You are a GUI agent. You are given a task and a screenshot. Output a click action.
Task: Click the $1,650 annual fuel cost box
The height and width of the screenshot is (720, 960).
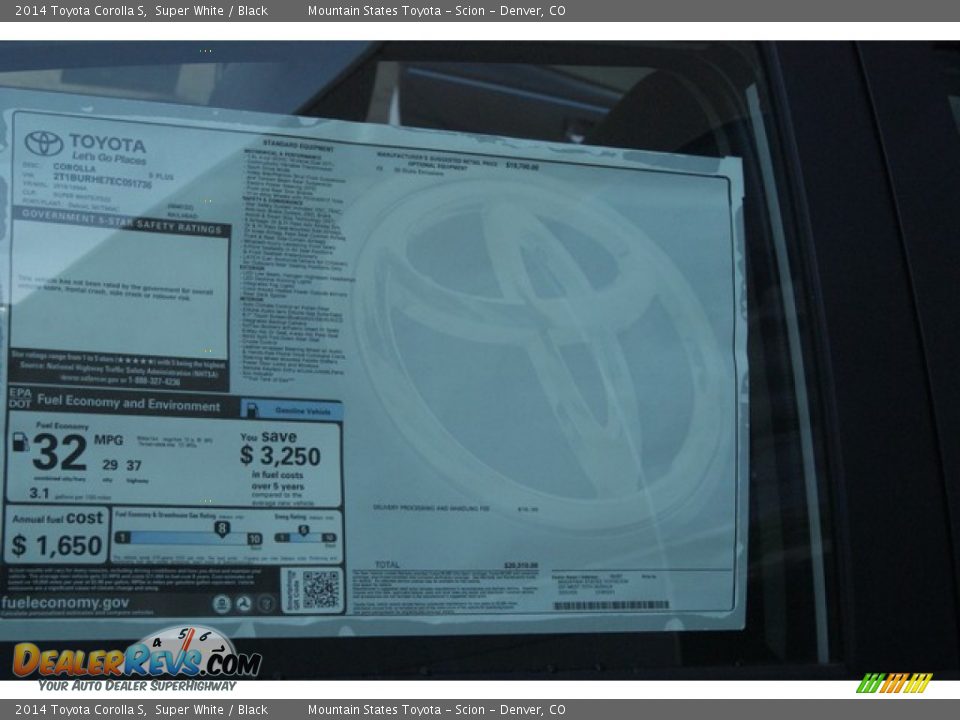[57, 534]
